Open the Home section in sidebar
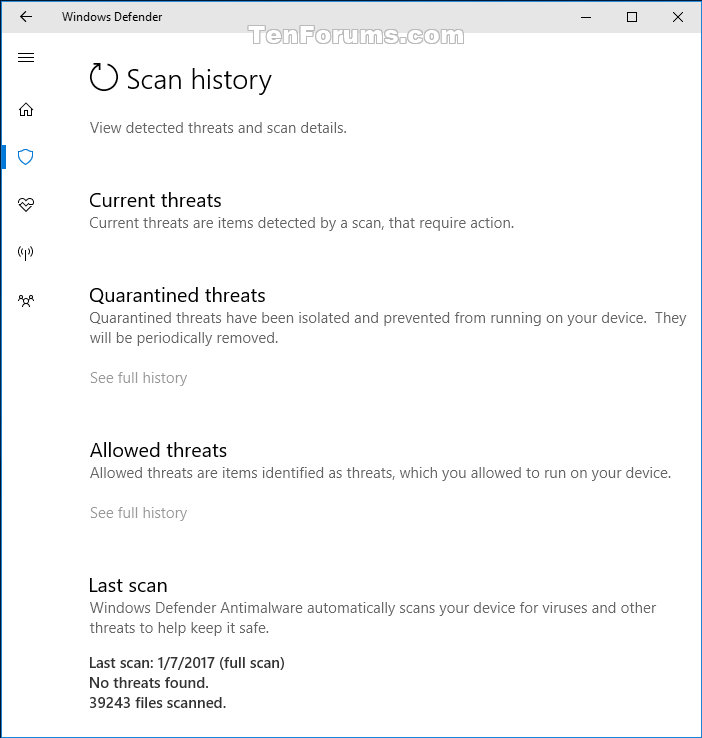The height and width of the screenshot is (738, 702). click(26, 109)
